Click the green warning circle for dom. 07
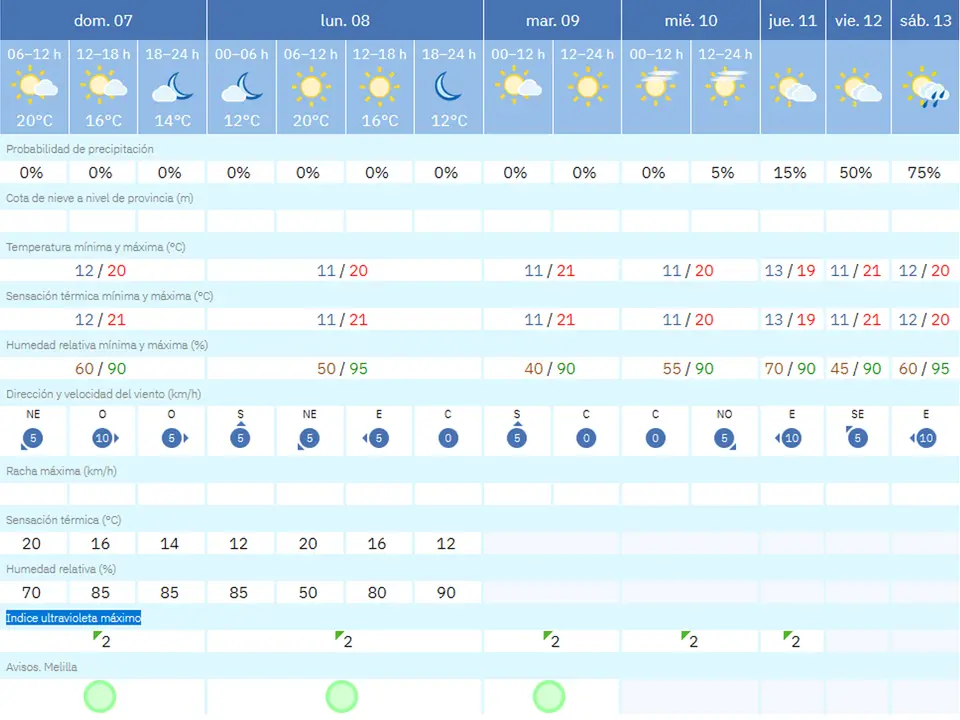 point(100,696)
